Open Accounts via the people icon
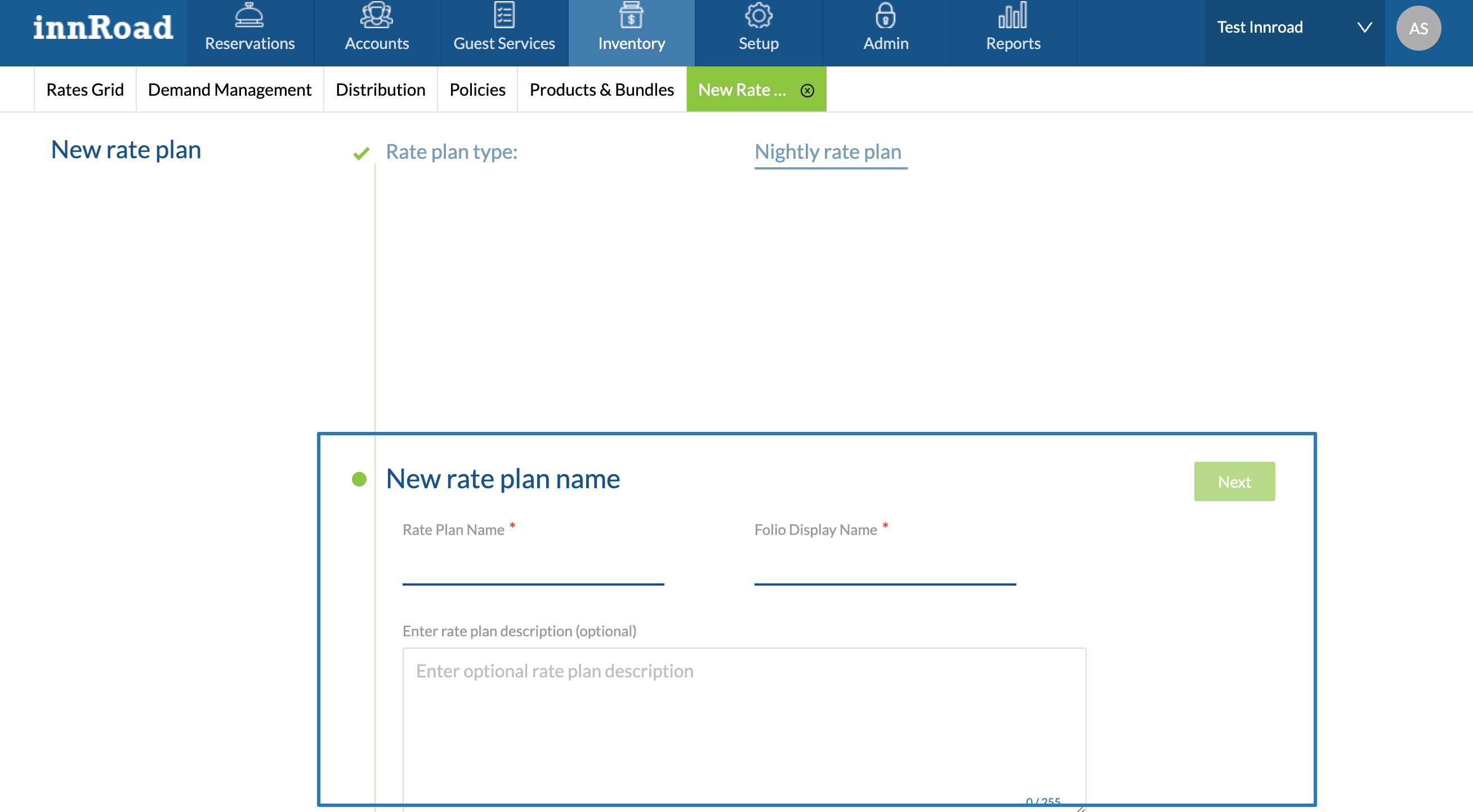Screen dimensions: 1473x812 [376, 16]
